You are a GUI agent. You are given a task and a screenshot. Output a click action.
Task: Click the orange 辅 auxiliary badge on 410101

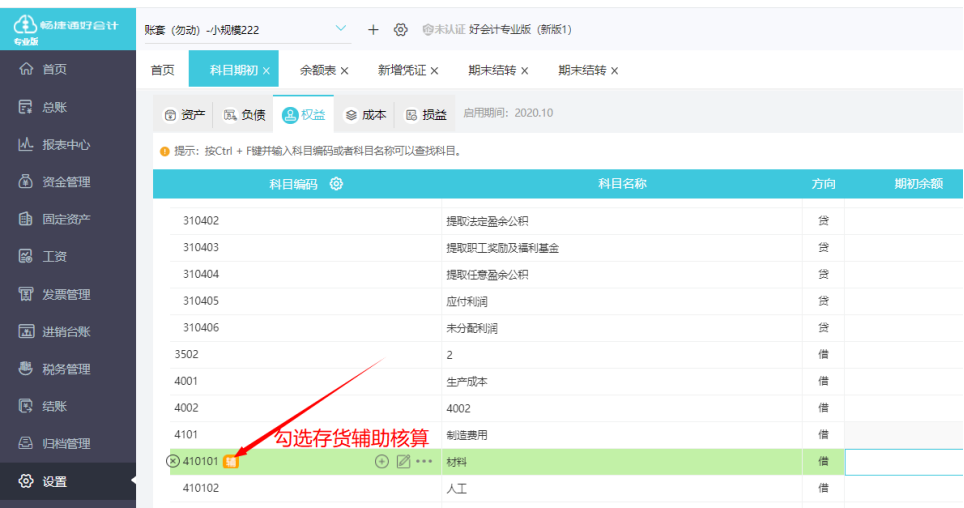(x=231, y=462)
